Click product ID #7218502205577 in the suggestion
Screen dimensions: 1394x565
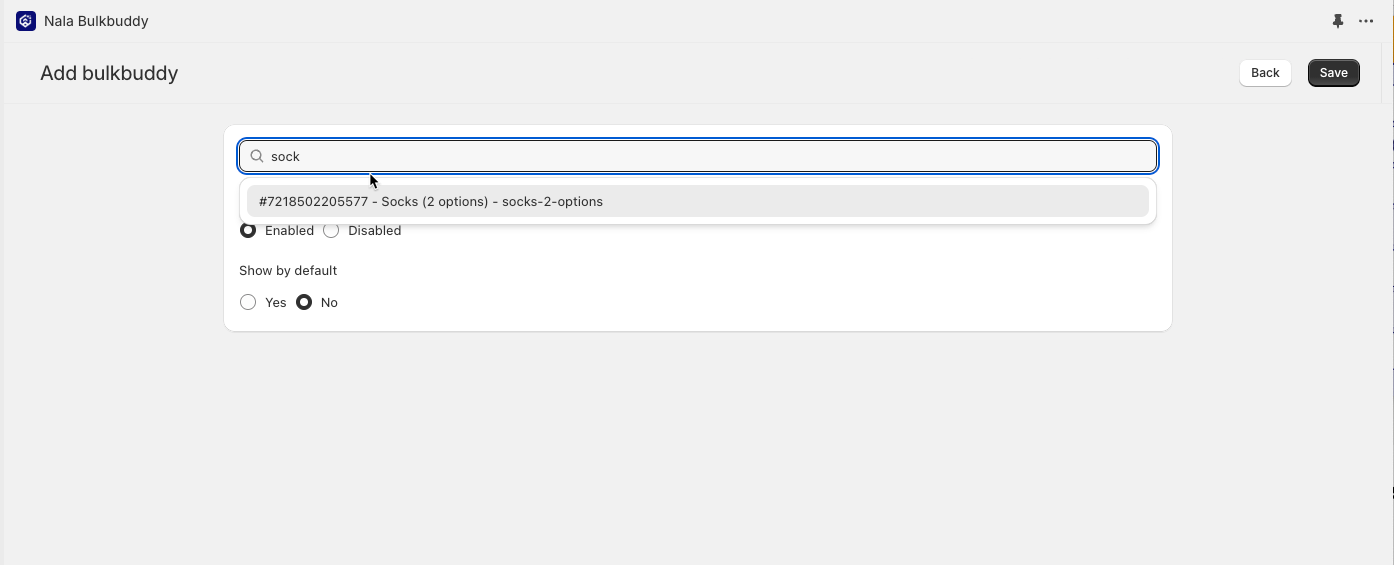pyautogui.click(x=313, y=201)
